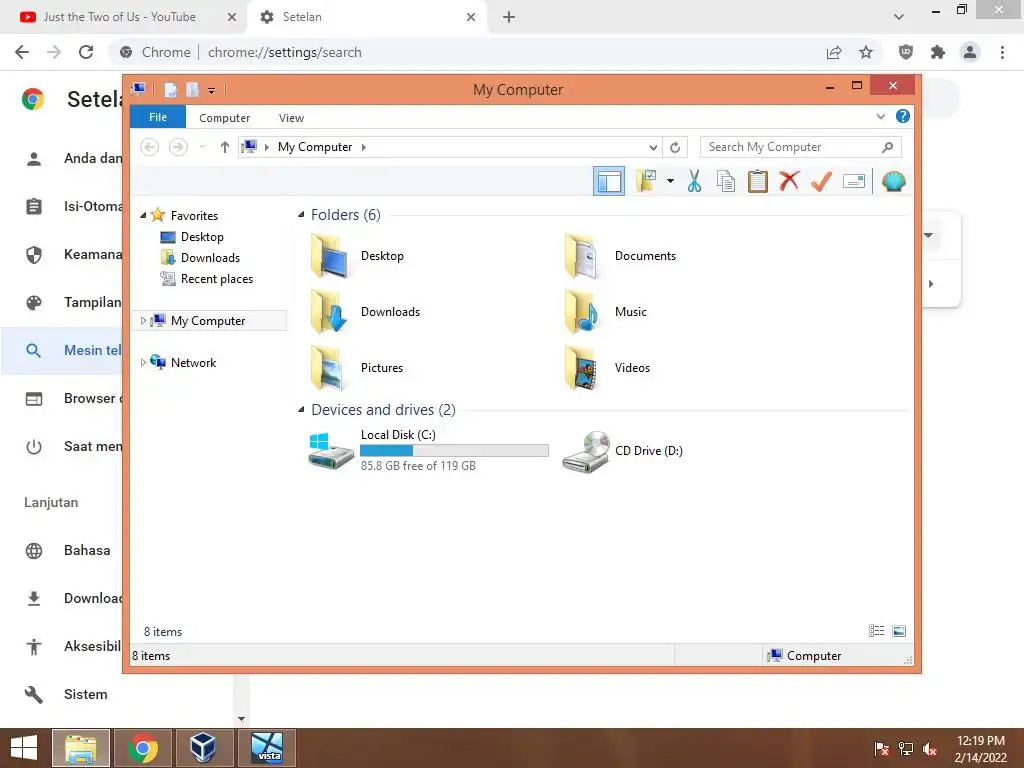Image resolution: width=1024 pixels, height=768 pixels.
Task: Switch to large icons view
Action: 899,630
